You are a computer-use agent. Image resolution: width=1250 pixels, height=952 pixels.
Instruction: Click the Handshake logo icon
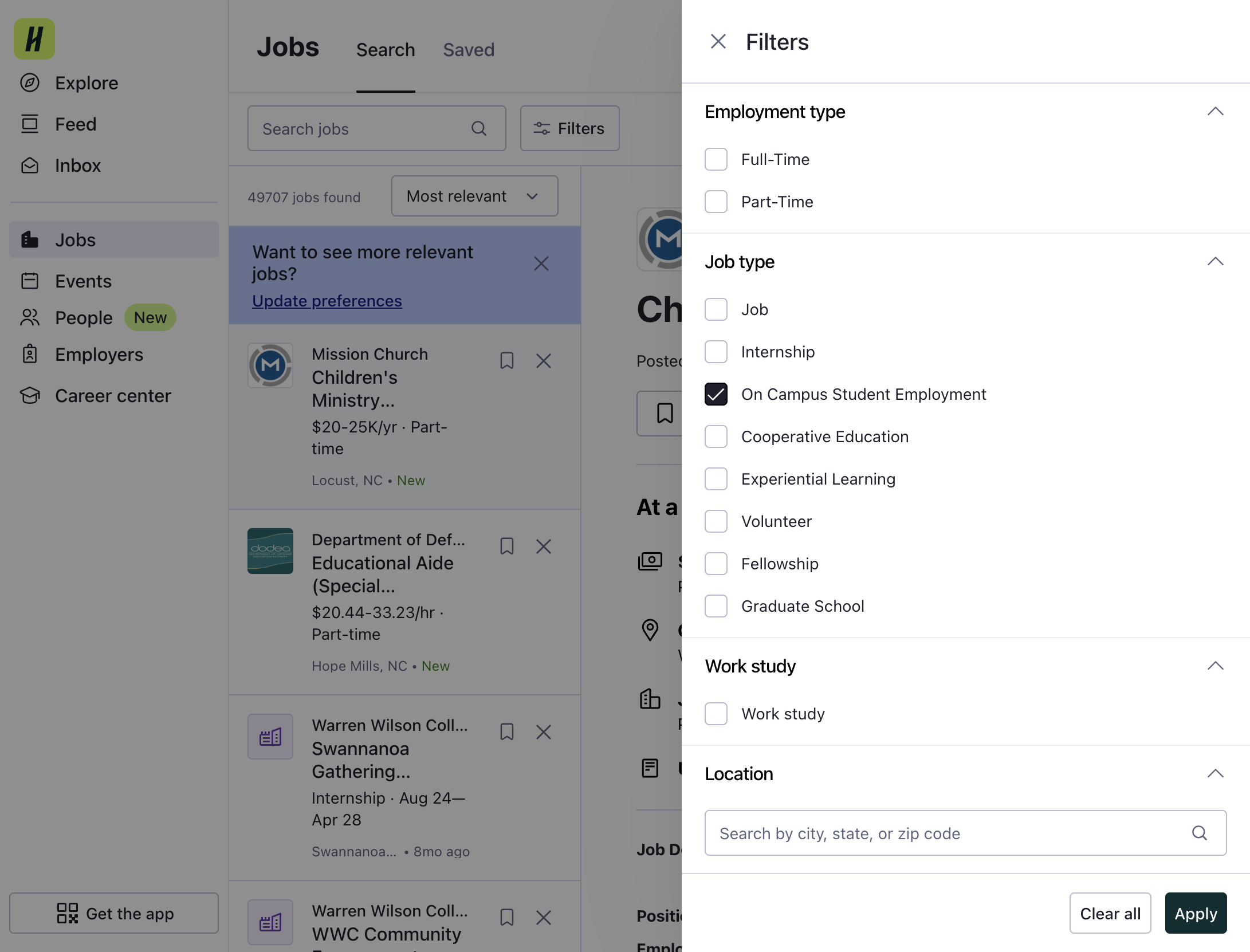34,39
